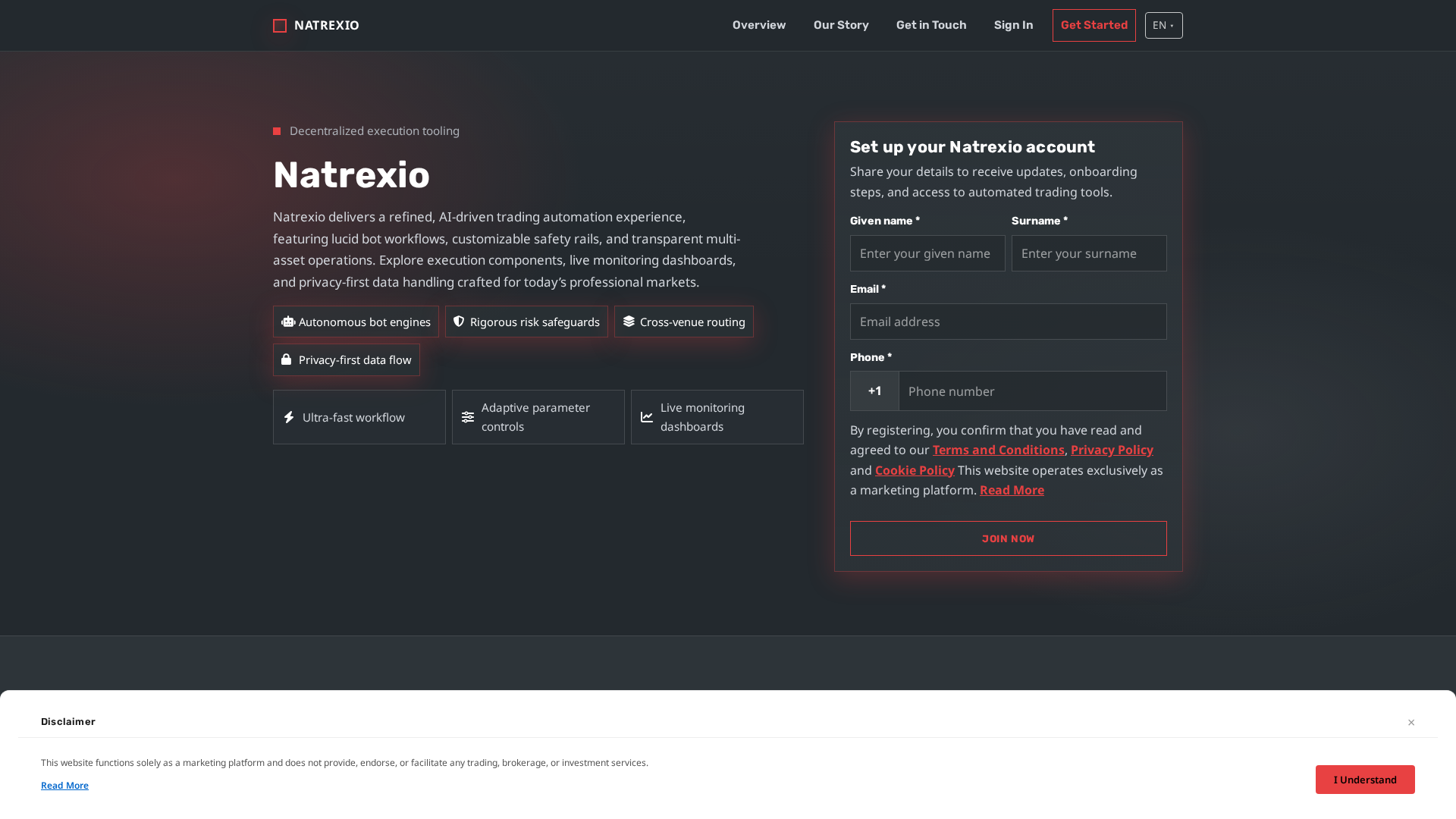Click Read More in the Disclaimer banner

coord(64,786)
